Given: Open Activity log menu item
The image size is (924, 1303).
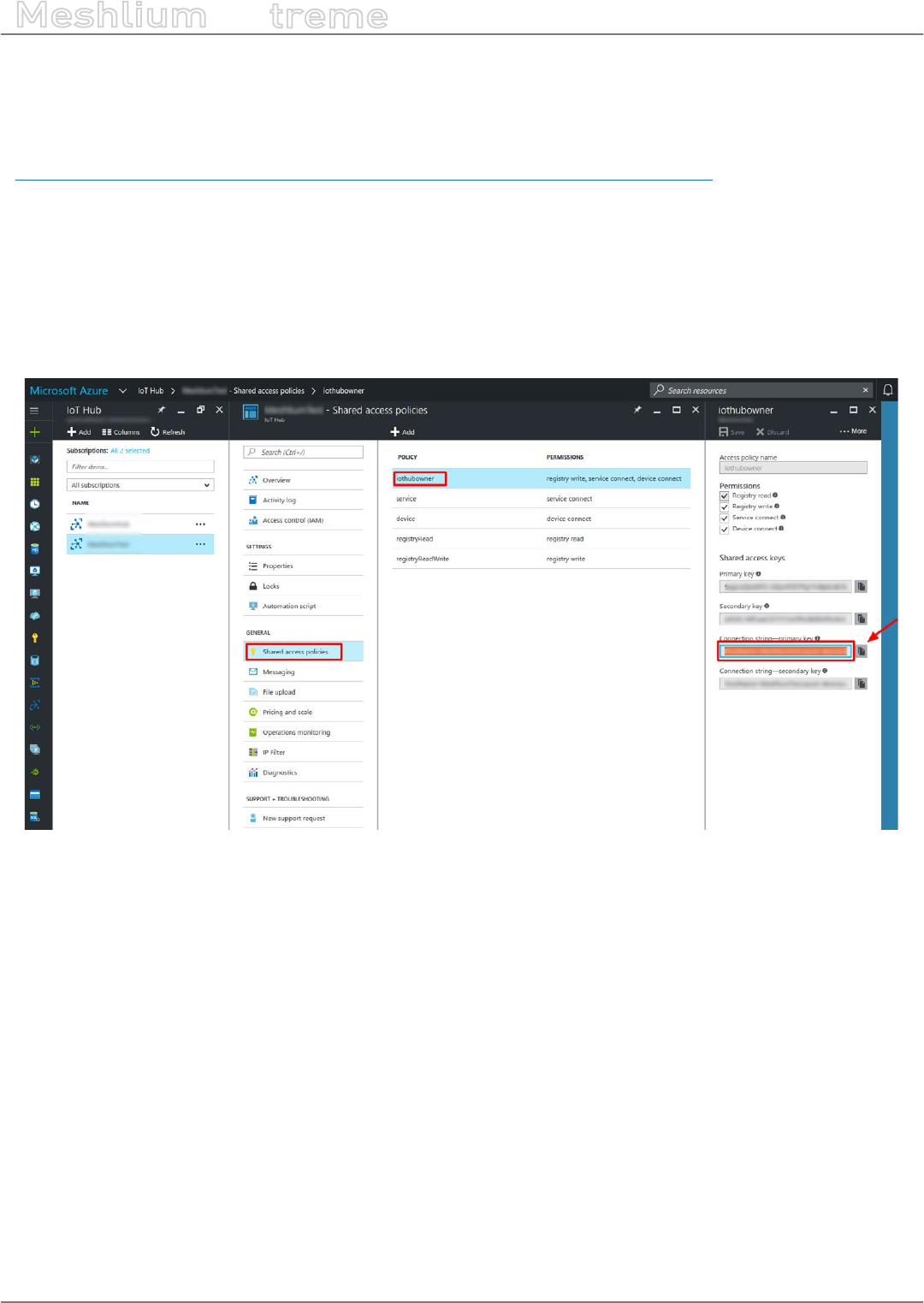Looking at the screenshot, I should pyautogui.click(x=304, y=500).
